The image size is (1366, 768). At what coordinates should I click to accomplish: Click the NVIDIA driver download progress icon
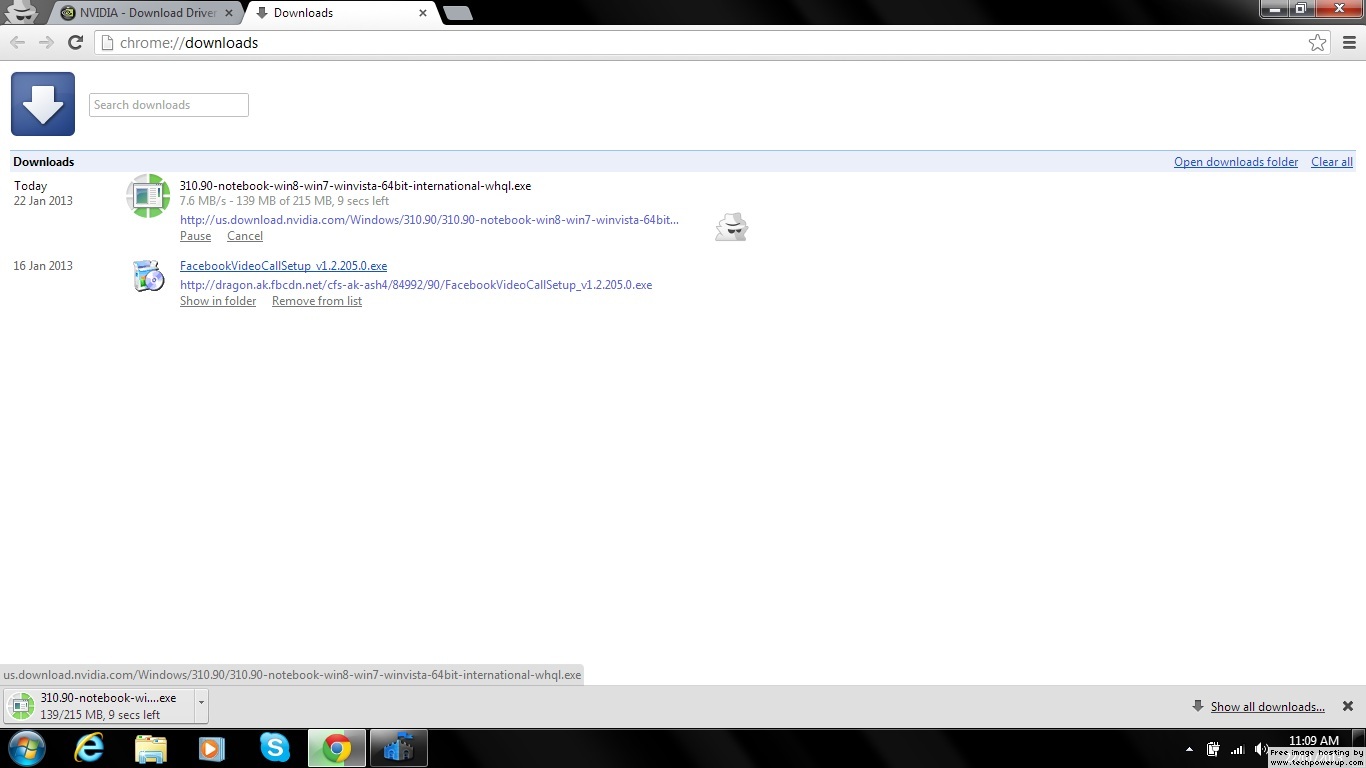tap(148, 196)
